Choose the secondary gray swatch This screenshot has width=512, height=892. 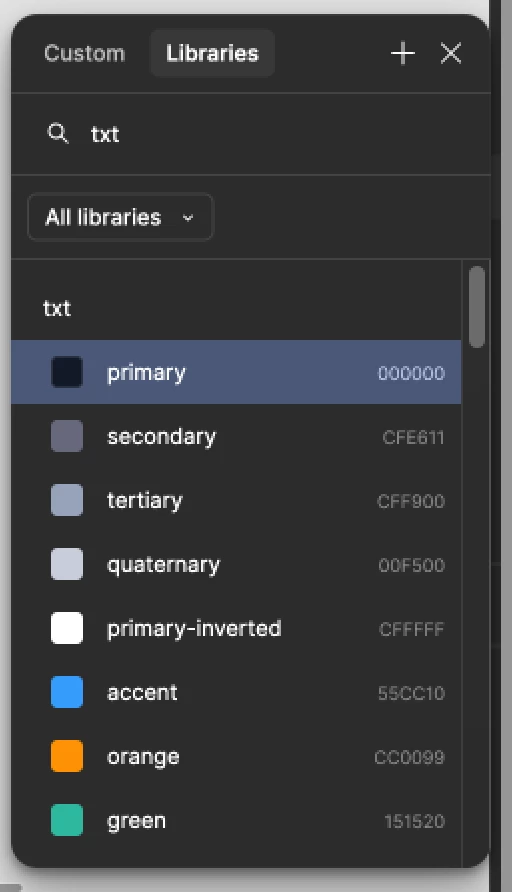pos(67,436)
